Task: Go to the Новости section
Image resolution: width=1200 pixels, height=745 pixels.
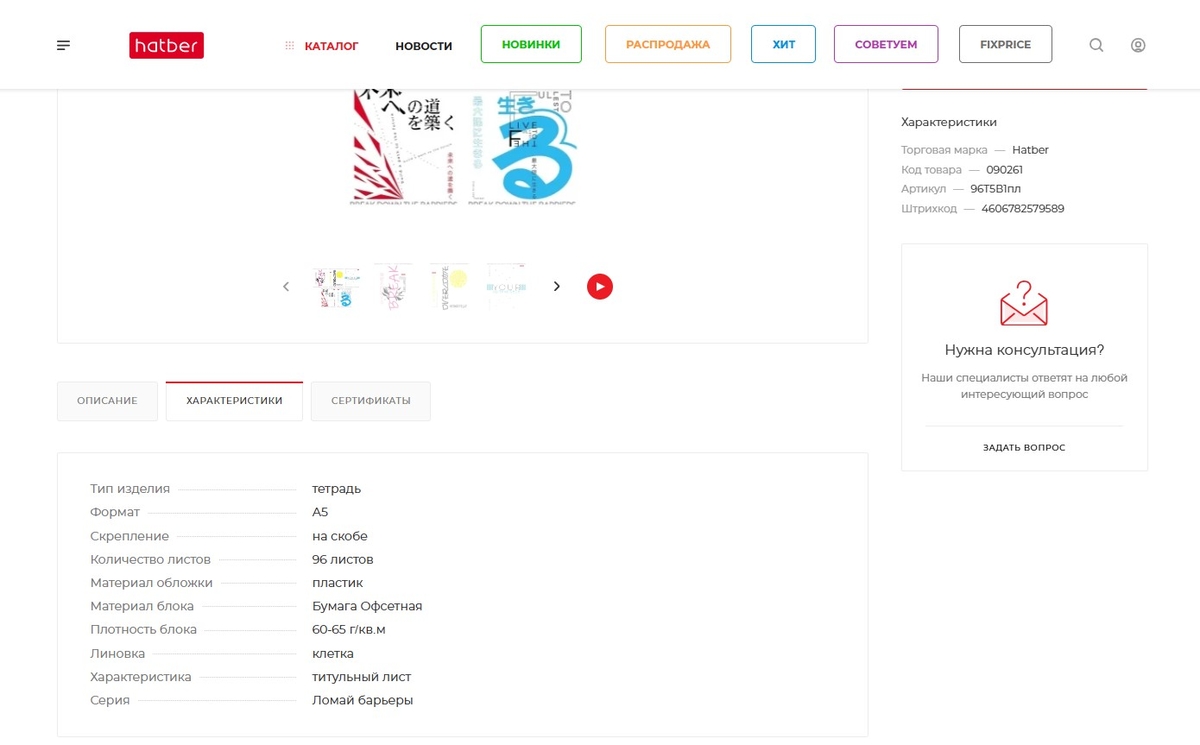Action: (x=423, y=45)
